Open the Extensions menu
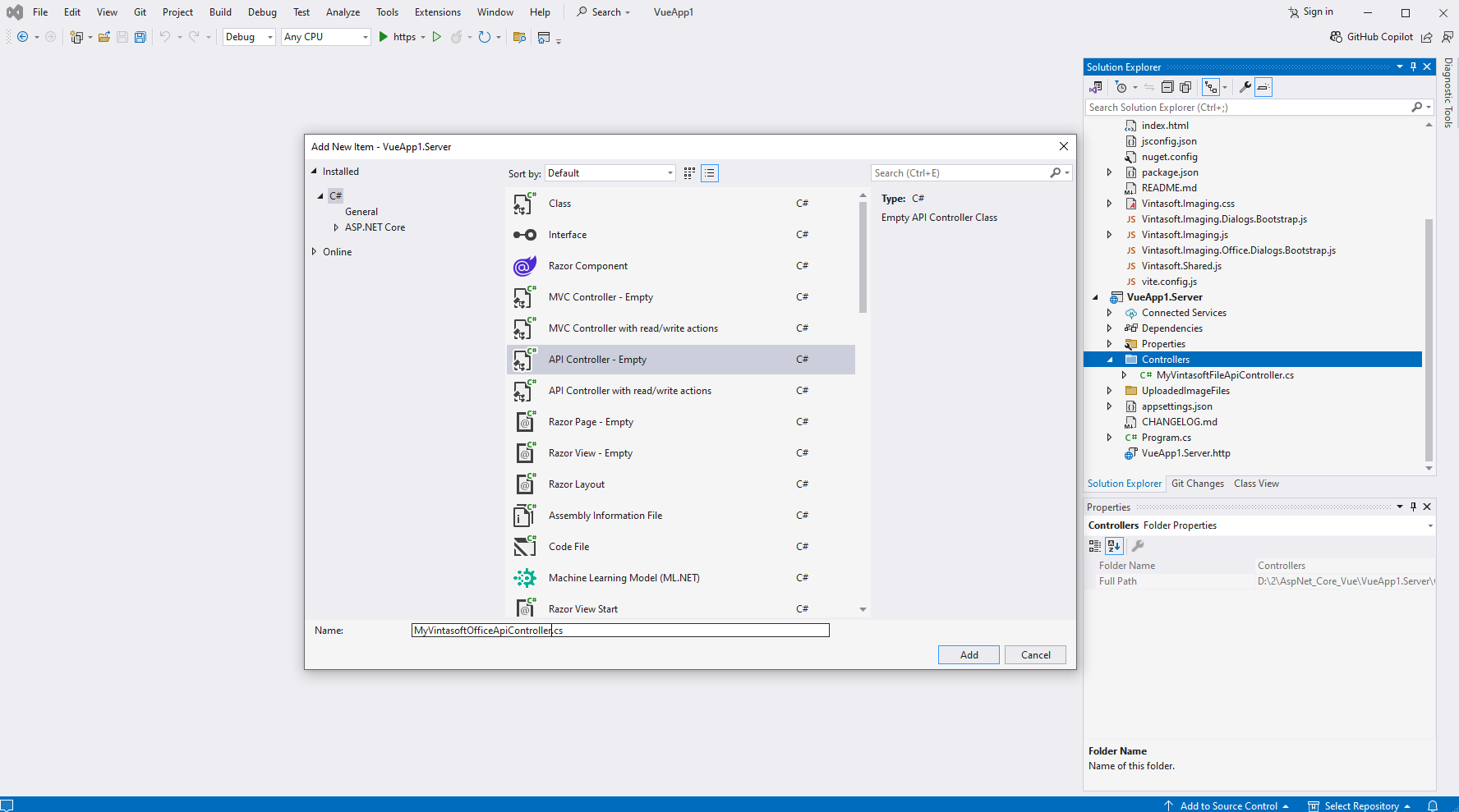The width and height of the screenshot is (1459, 812). click(x=437, y=12)
